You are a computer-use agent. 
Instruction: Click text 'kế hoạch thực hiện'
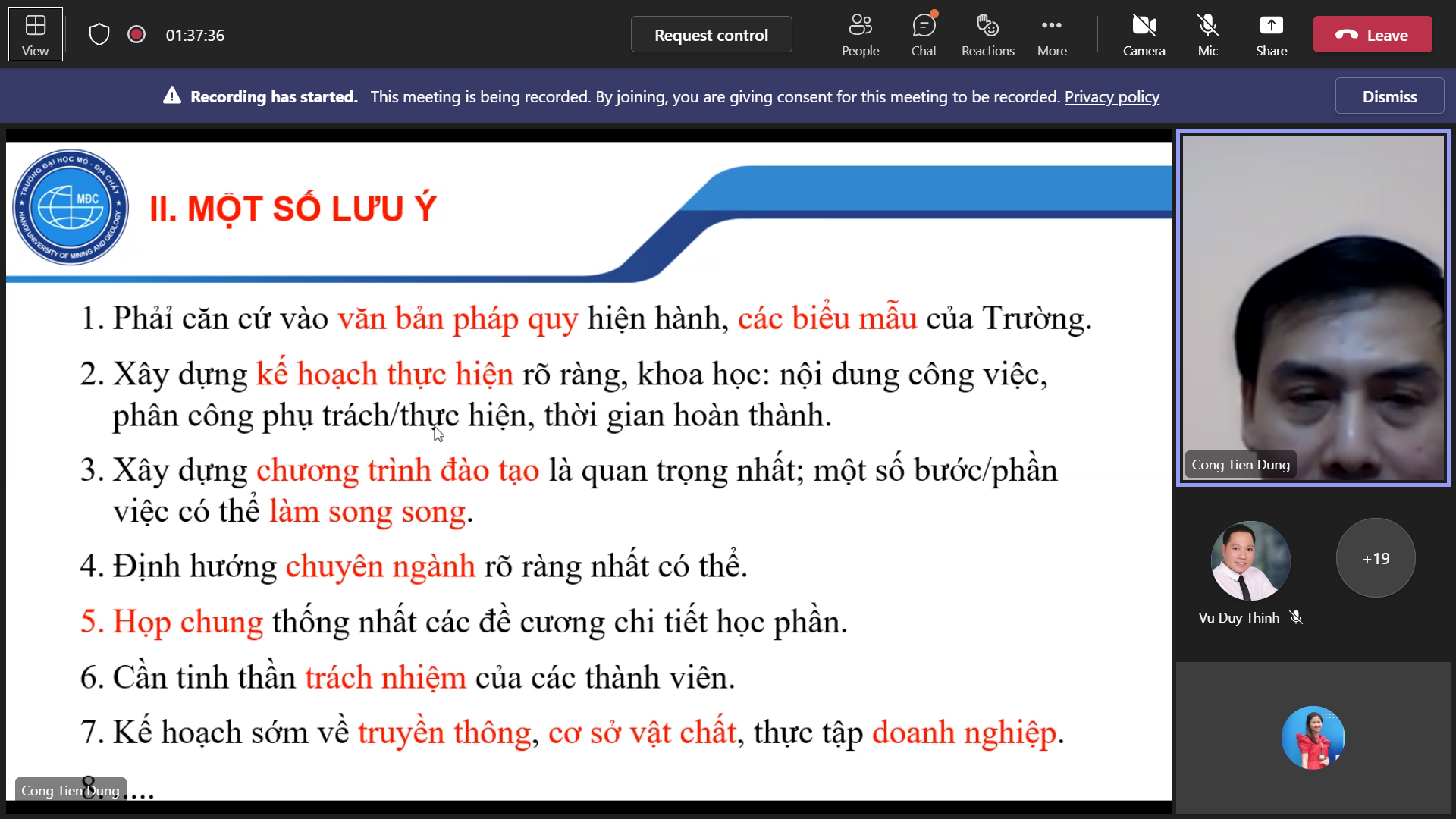385,375
